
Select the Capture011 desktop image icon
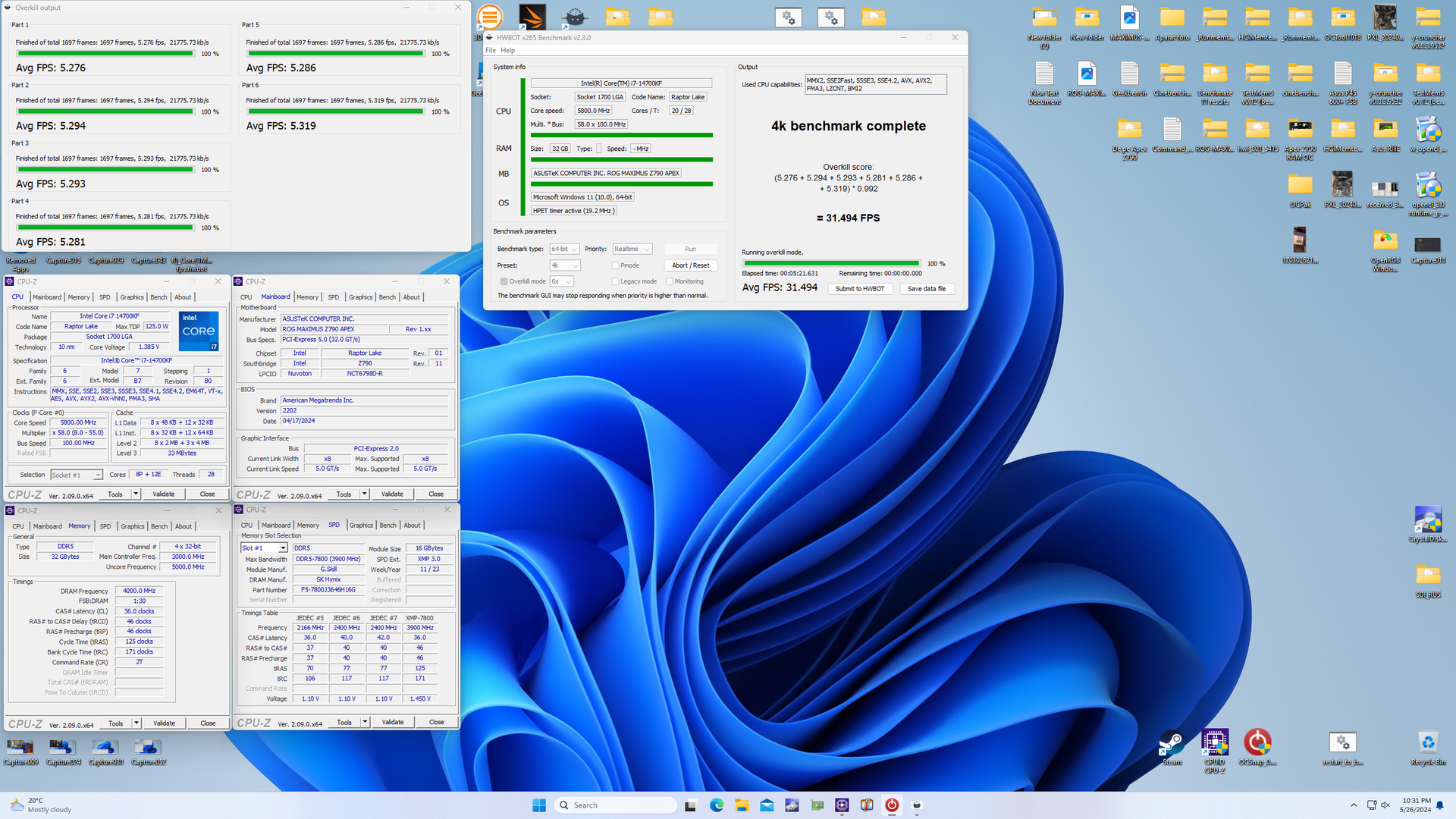pos(1428,249)
